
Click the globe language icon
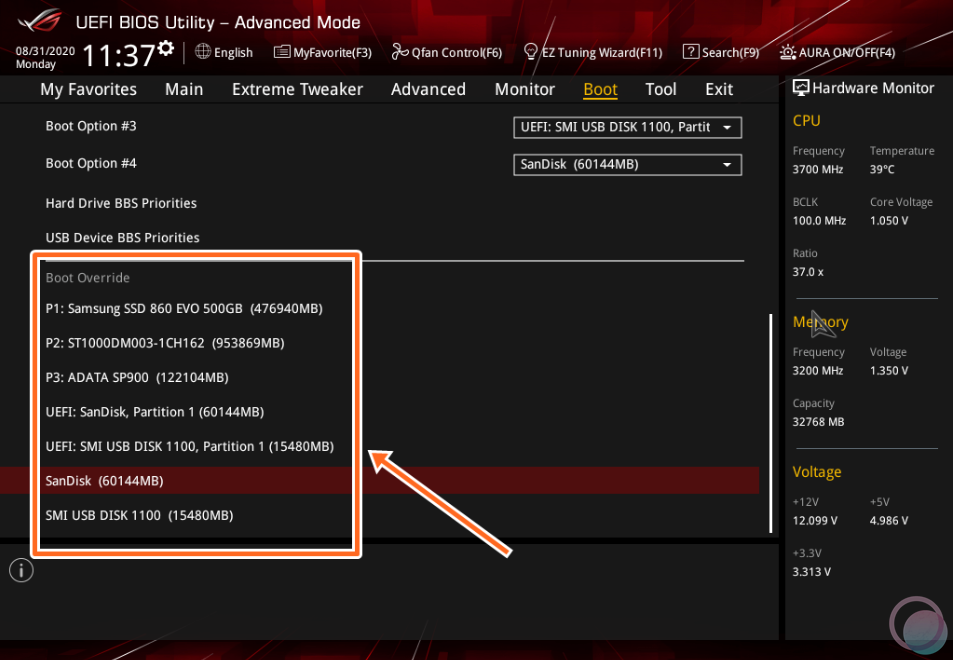pyautogui.click(x=203, y=52)
